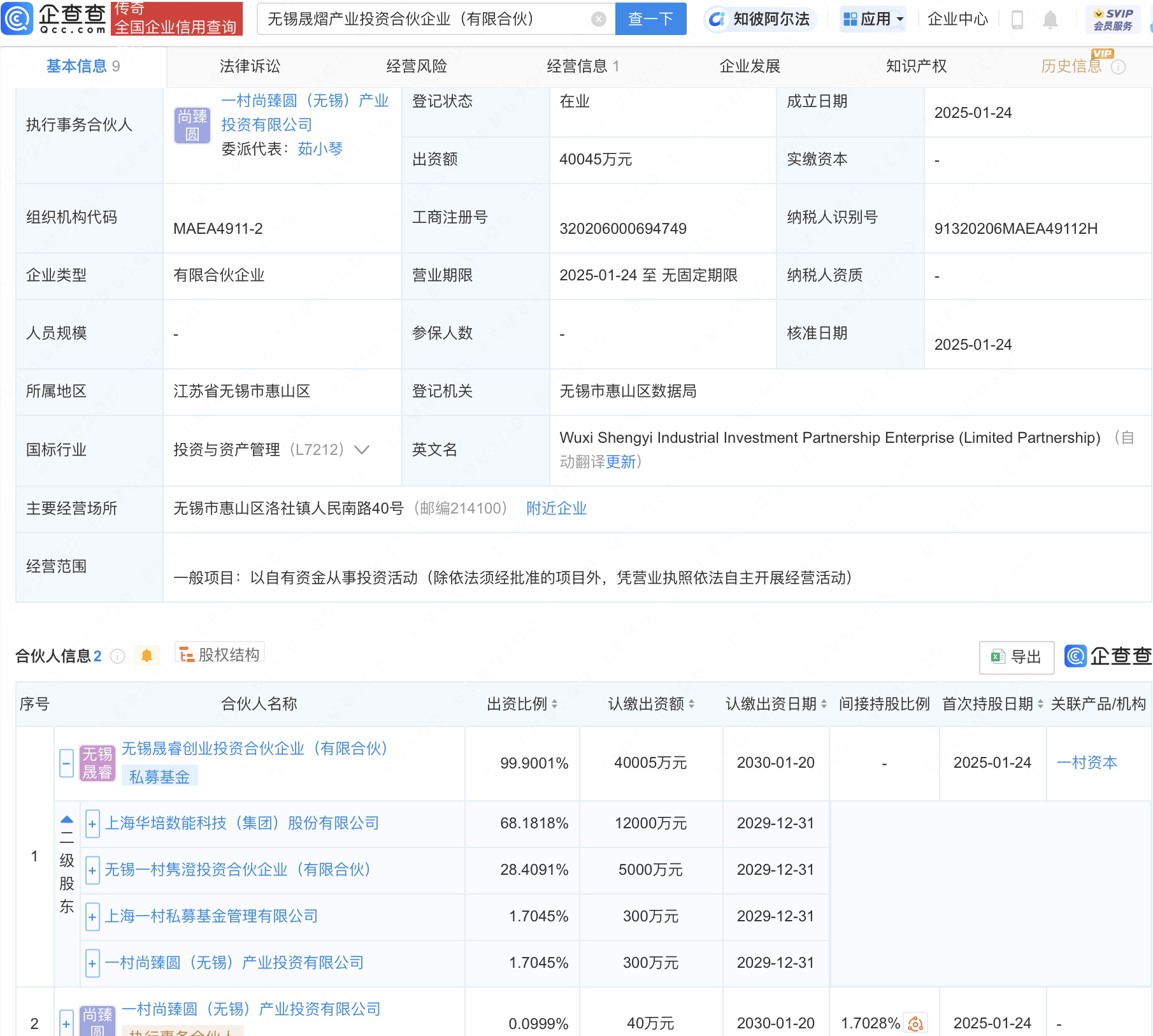This screenshot has height=1036, width=1153.
Task: Open SVIP member services badge
Action: [x=1113, y=19]
